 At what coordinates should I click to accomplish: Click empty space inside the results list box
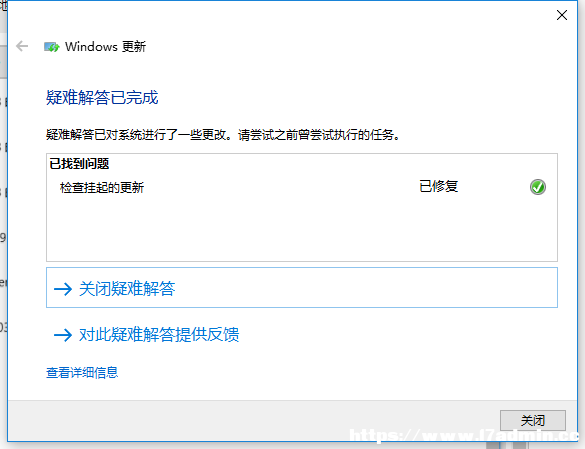coord(302,230)
